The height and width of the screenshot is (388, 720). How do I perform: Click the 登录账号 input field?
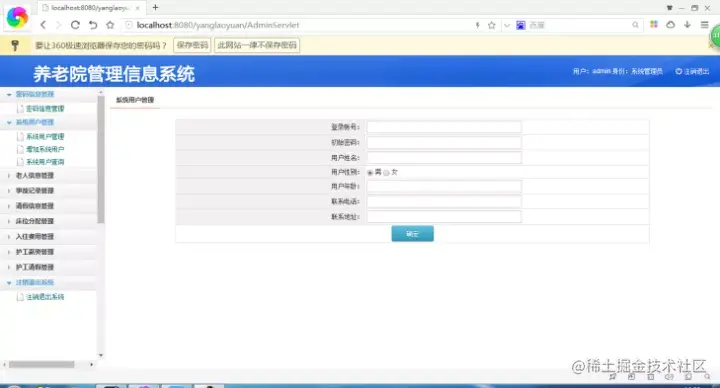(x=444, y=127)
